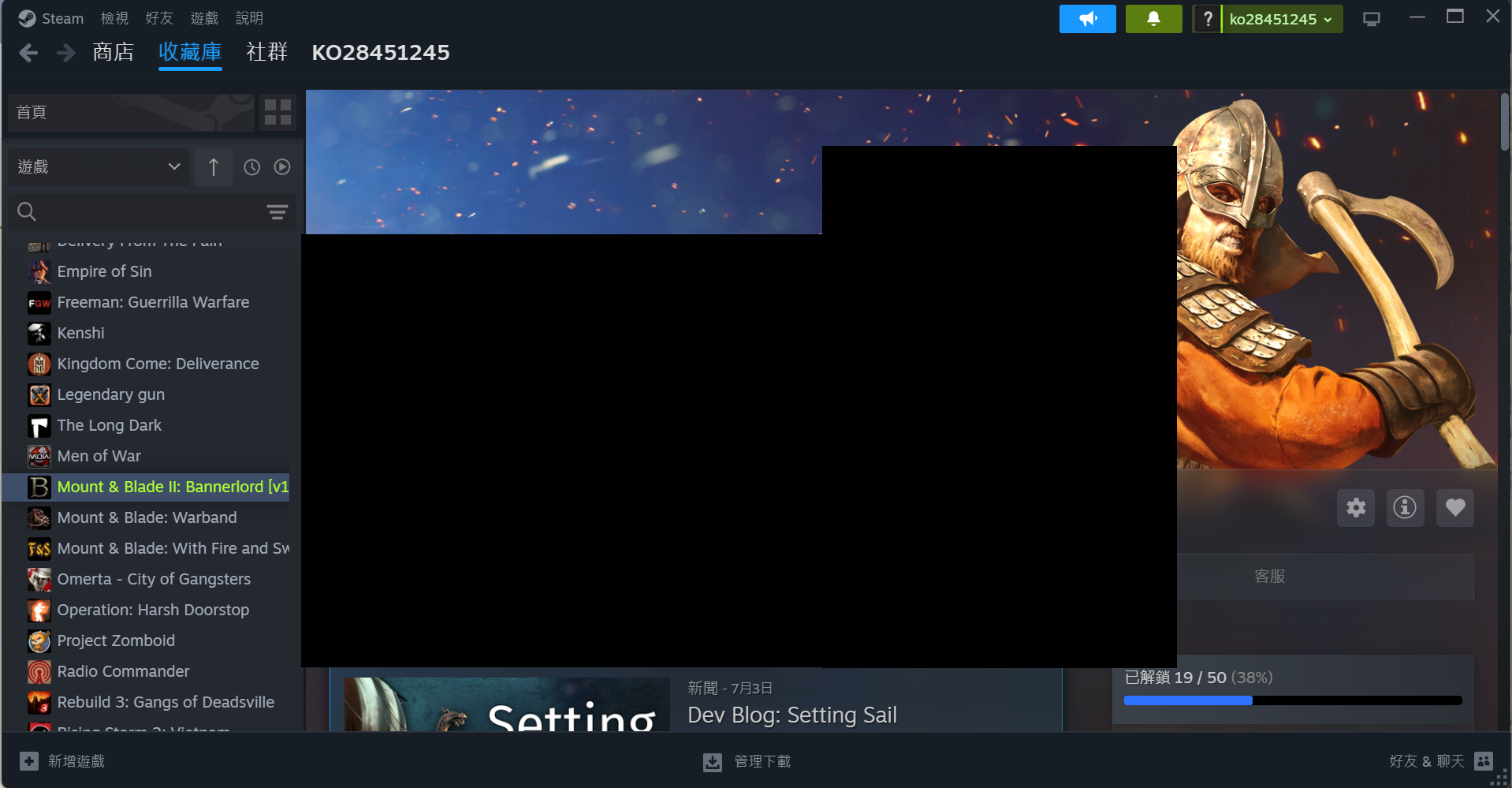This screenshot has width=1512, height=788.
Task: Click the Freeman FGW game icon
Action: [x=39, y=302]
